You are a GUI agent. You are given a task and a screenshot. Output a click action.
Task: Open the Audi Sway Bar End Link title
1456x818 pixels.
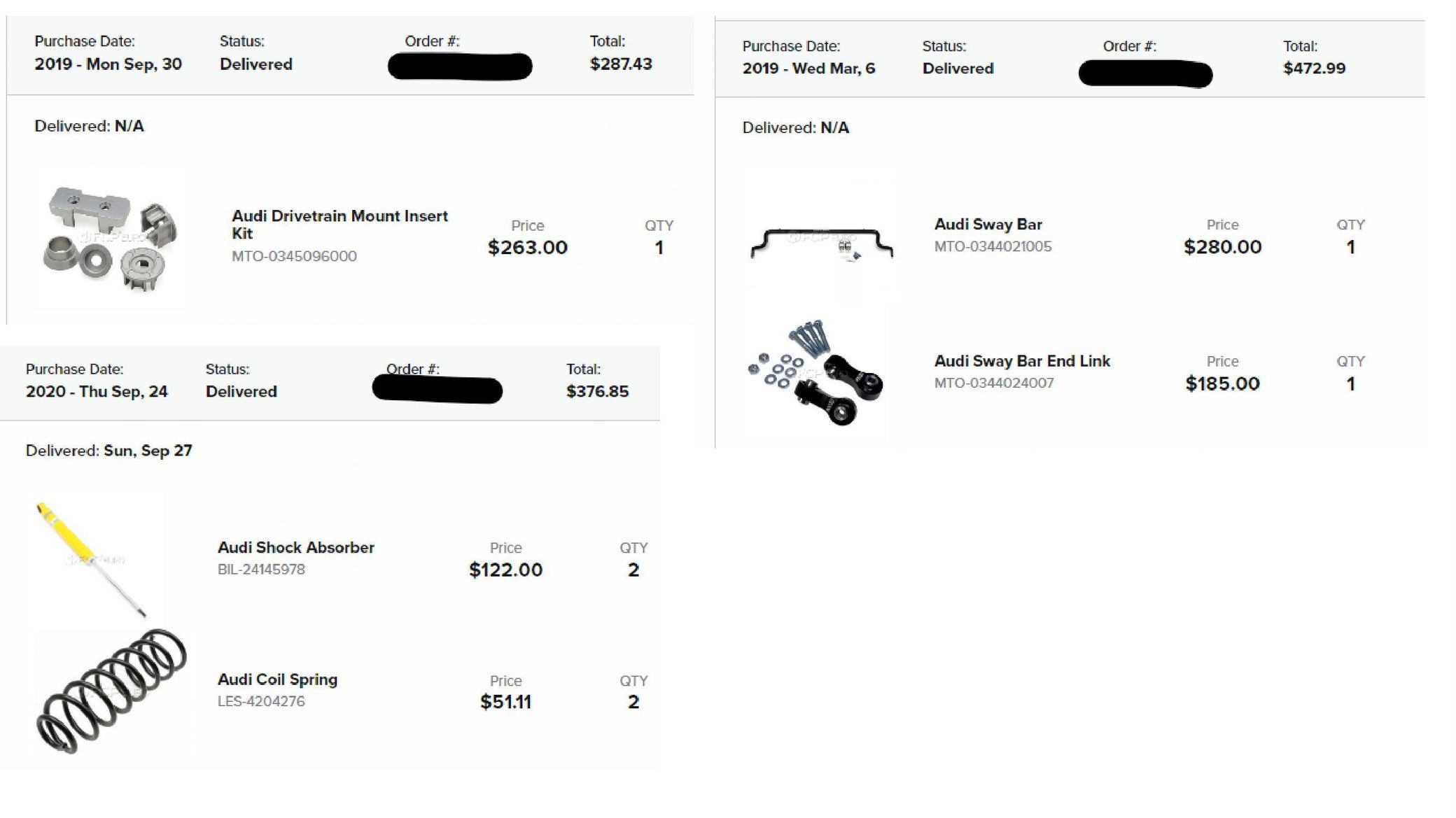click(1022, 361)
